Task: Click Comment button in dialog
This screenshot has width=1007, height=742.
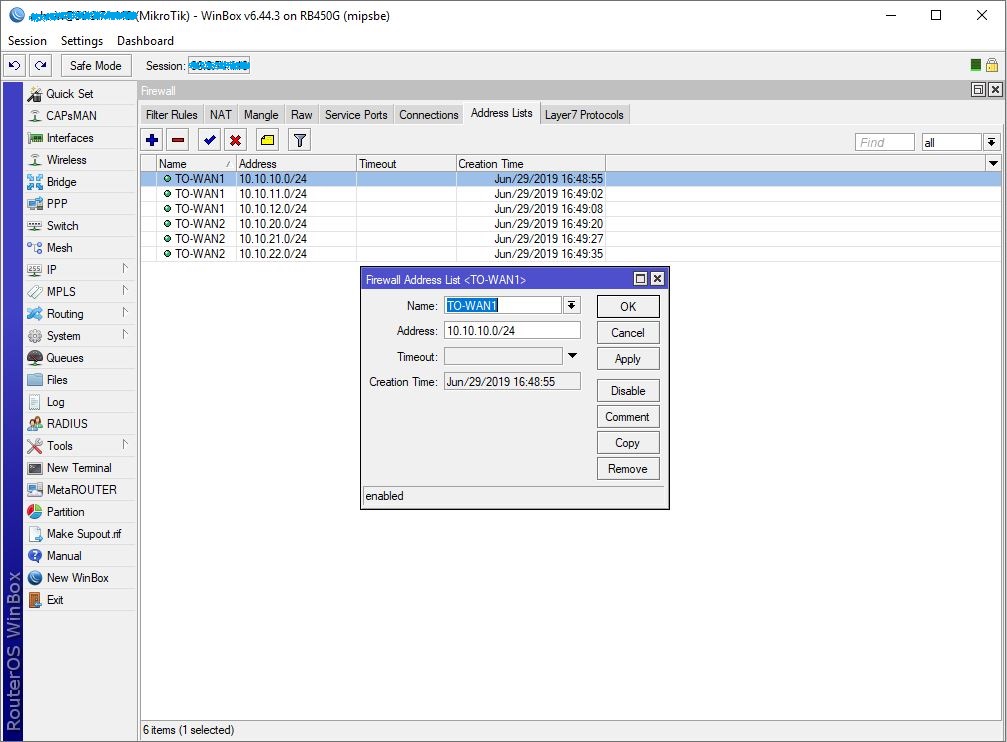Action: [x=628, y=416]
